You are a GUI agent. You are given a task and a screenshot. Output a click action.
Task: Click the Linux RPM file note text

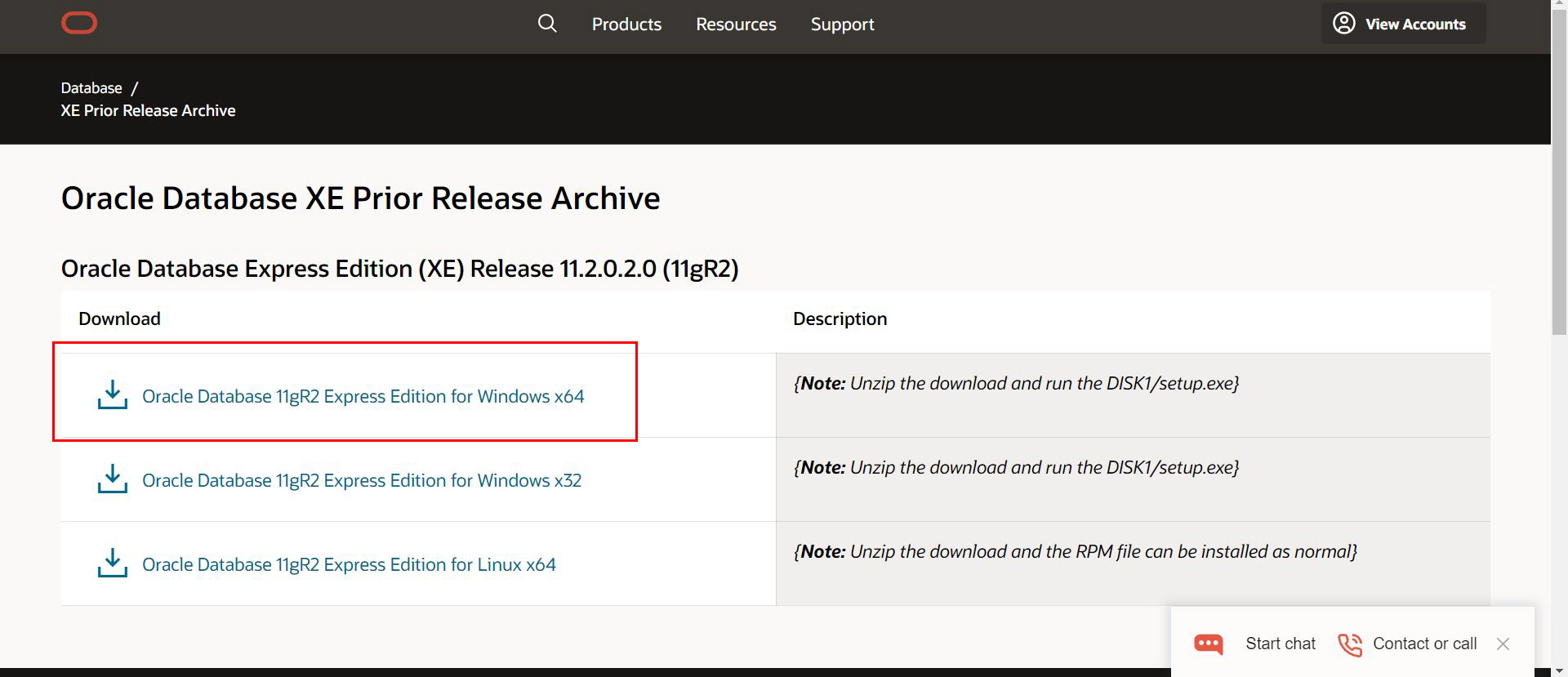click(x=1075, y=551)
